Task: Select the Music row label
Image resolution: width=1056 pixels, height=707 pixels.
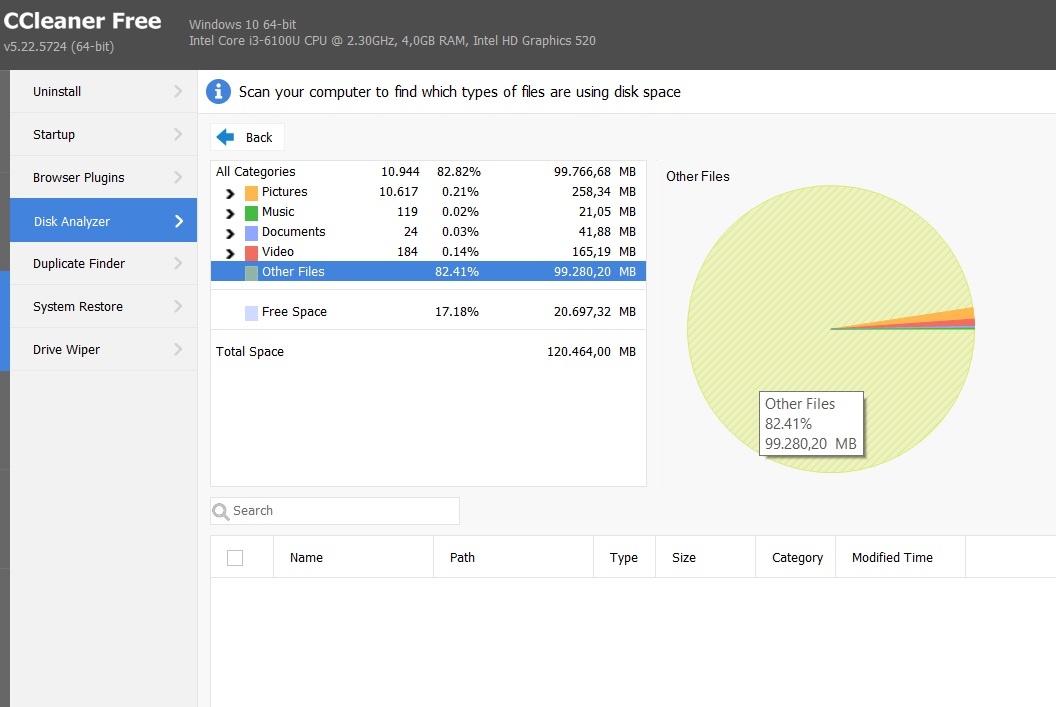Action: pyautogui.click(x=278, y=211)
